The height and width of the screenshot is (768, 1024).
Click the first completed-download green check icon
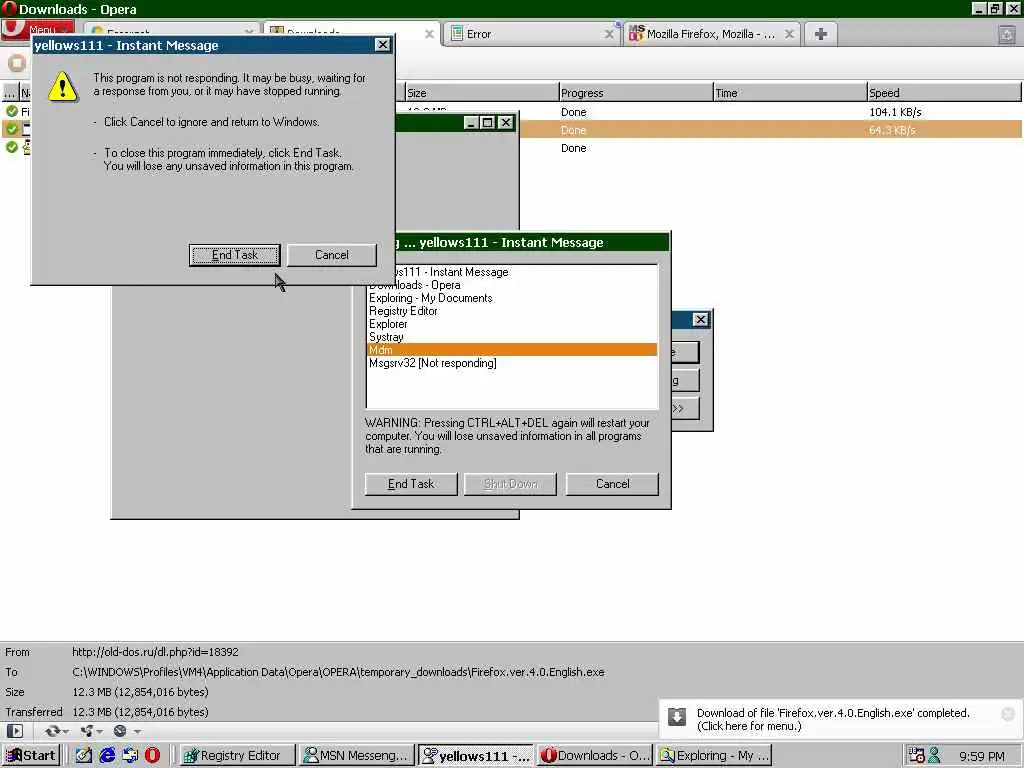coord(12,112)
